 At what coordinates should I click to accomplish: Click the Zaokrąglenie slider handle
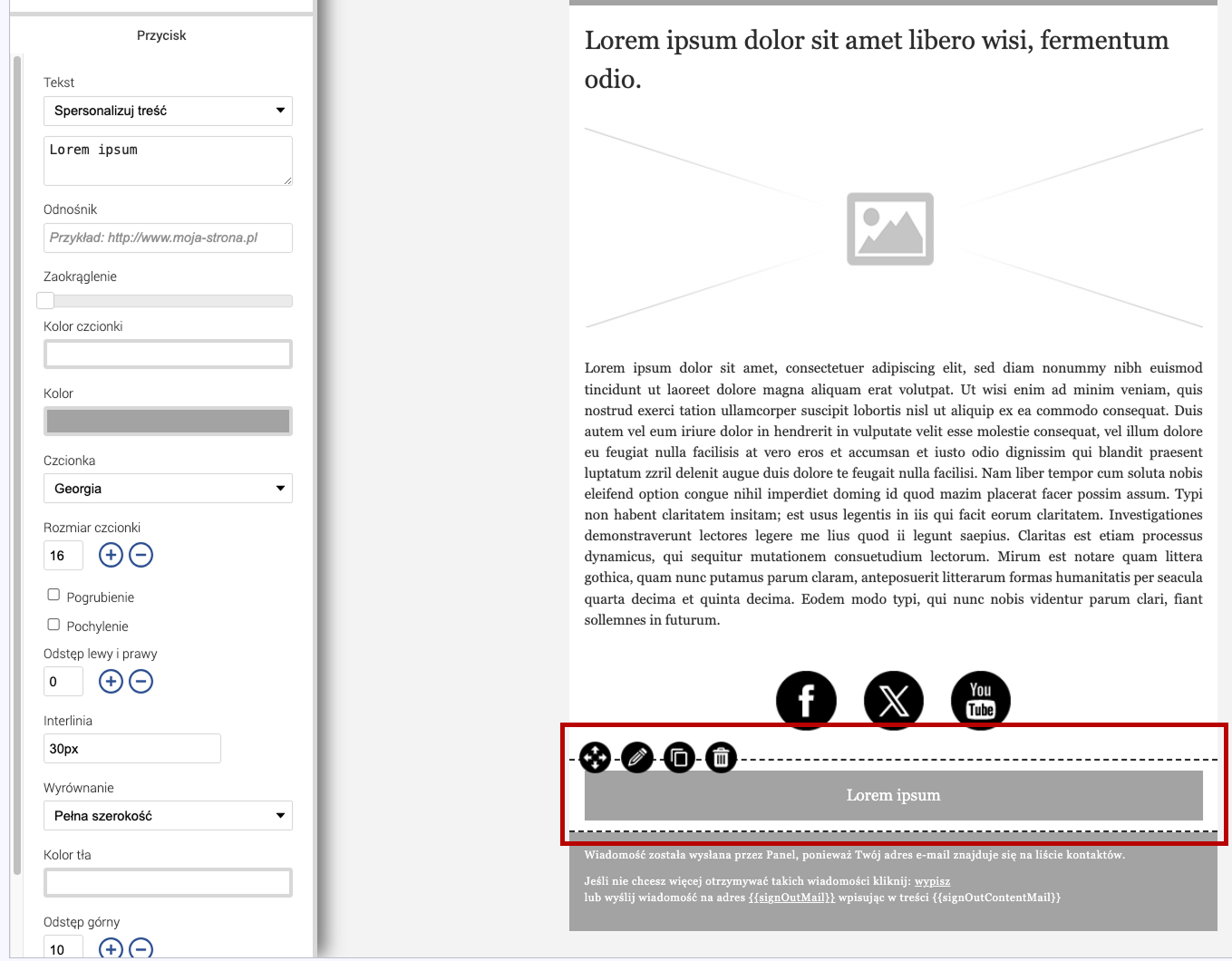(x=45, y=301)
